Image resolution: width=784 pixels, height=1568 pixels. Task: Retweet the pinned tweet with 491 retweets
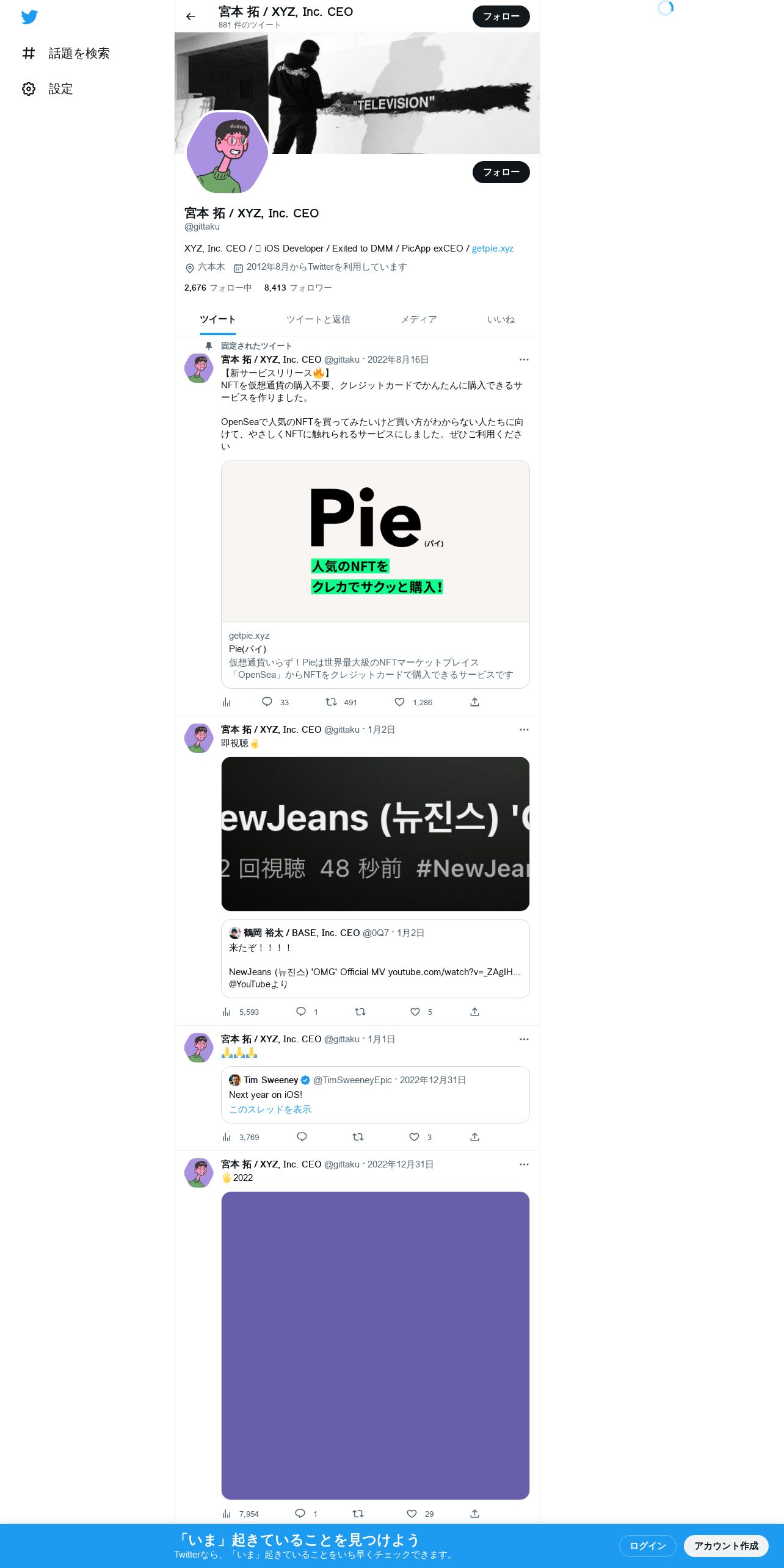(331, 702)
